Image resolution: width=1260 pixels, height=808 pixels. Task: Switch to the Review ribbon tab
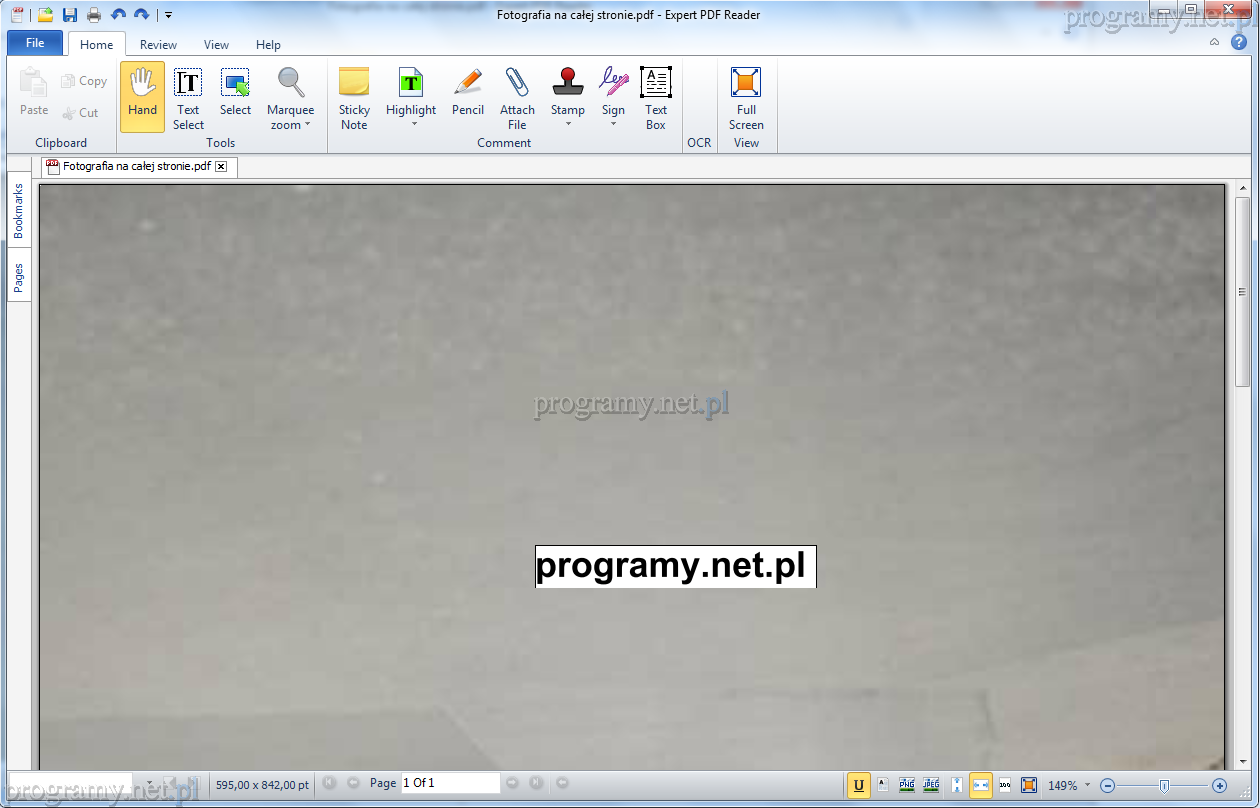(x=158, y=44)
